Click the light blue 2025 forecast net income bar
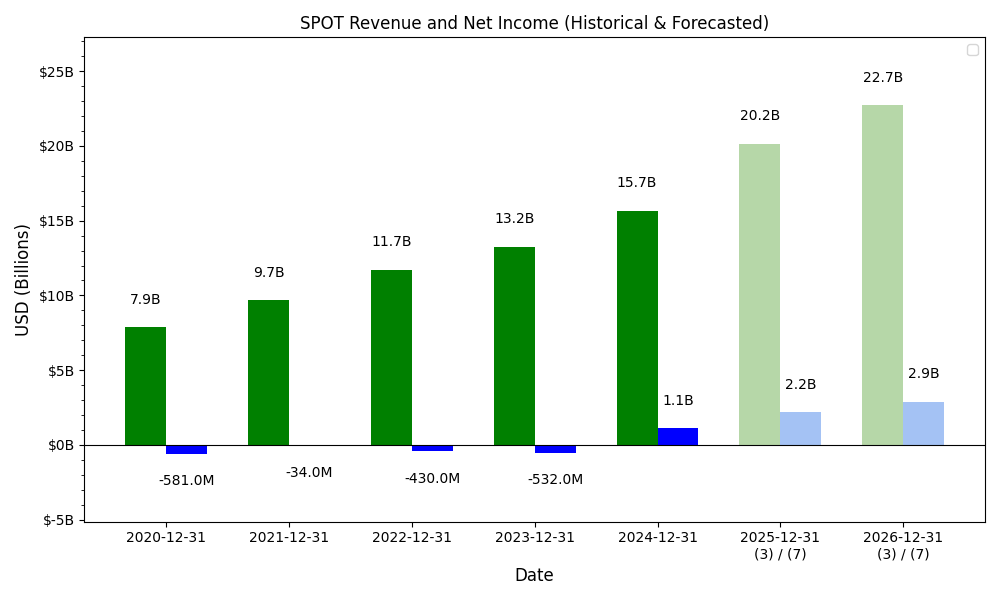 coord(800,428)
